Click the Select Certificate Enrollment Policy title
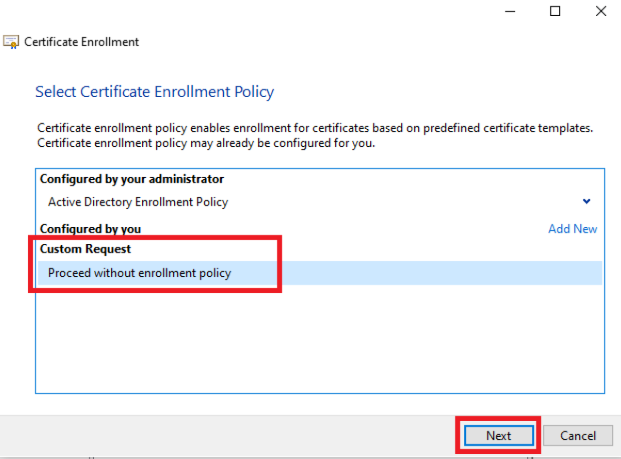The image size is (621, 459). 154,92
